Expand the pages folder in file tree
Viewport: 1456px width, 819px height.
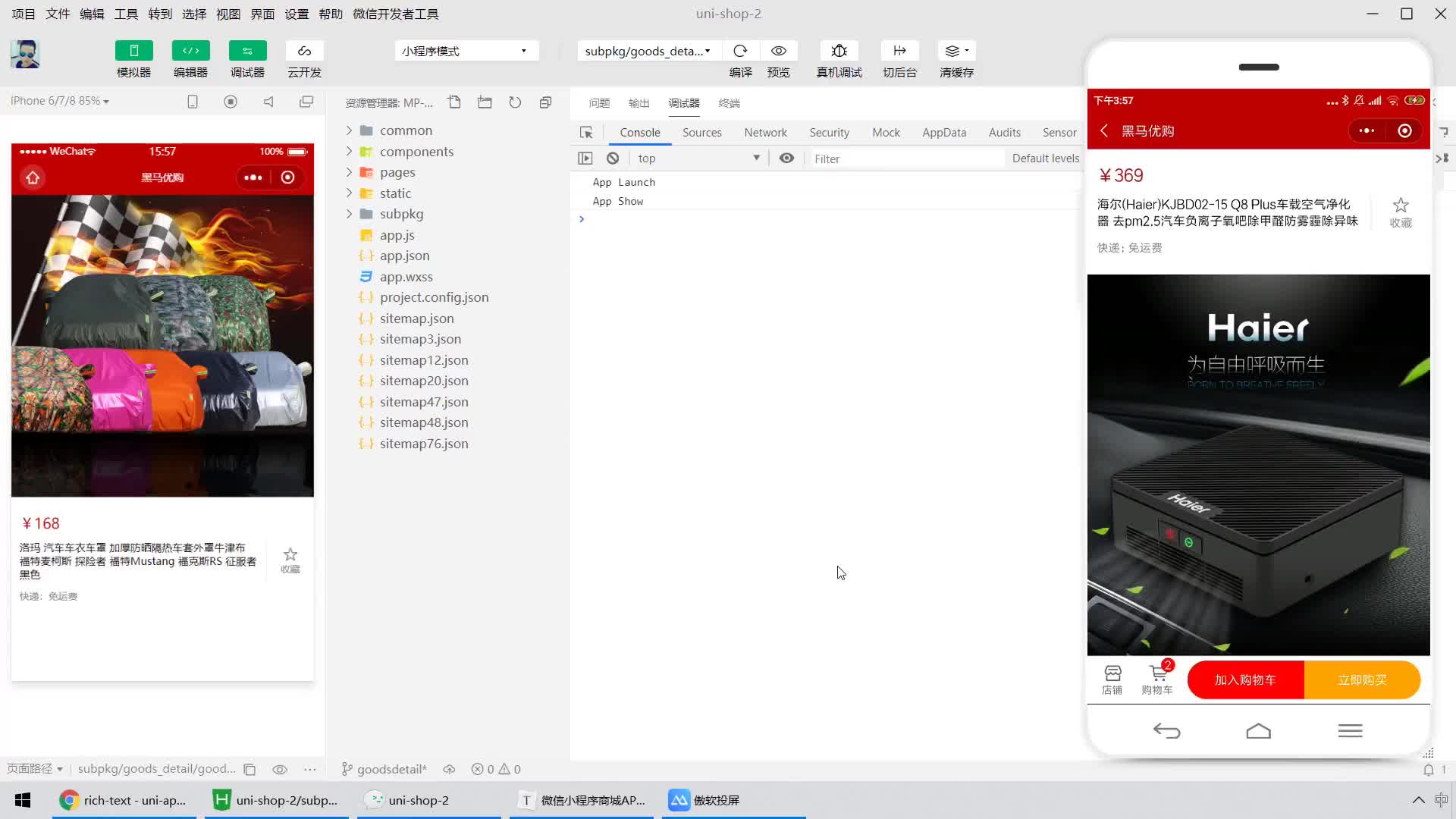[348, 172]
